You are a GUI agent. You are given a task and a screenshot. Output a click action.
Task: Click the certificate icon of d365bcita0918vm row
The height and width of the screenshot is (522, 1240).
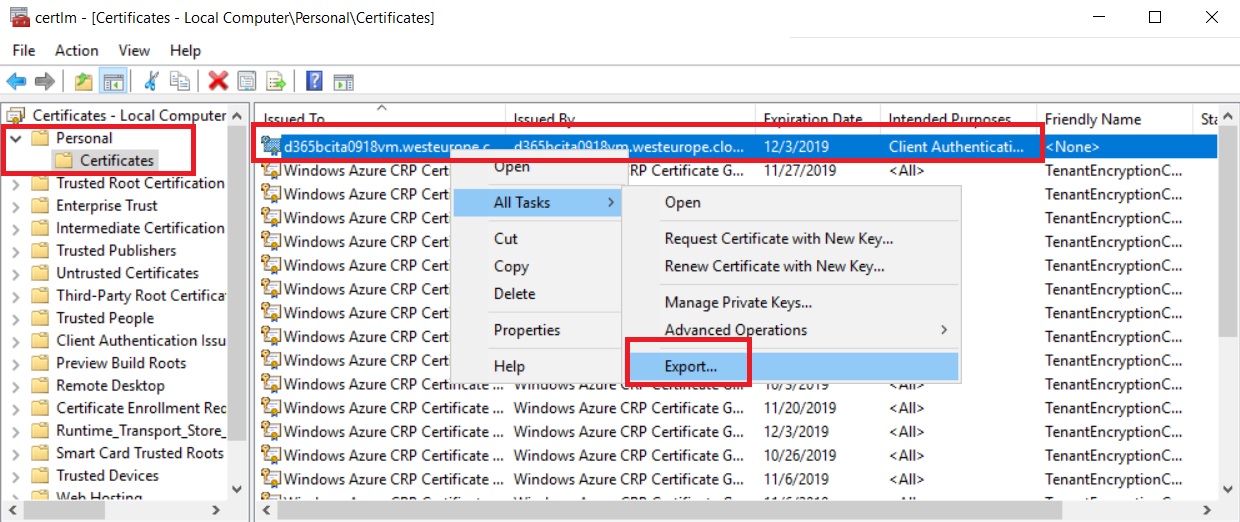tap(271, 147)
